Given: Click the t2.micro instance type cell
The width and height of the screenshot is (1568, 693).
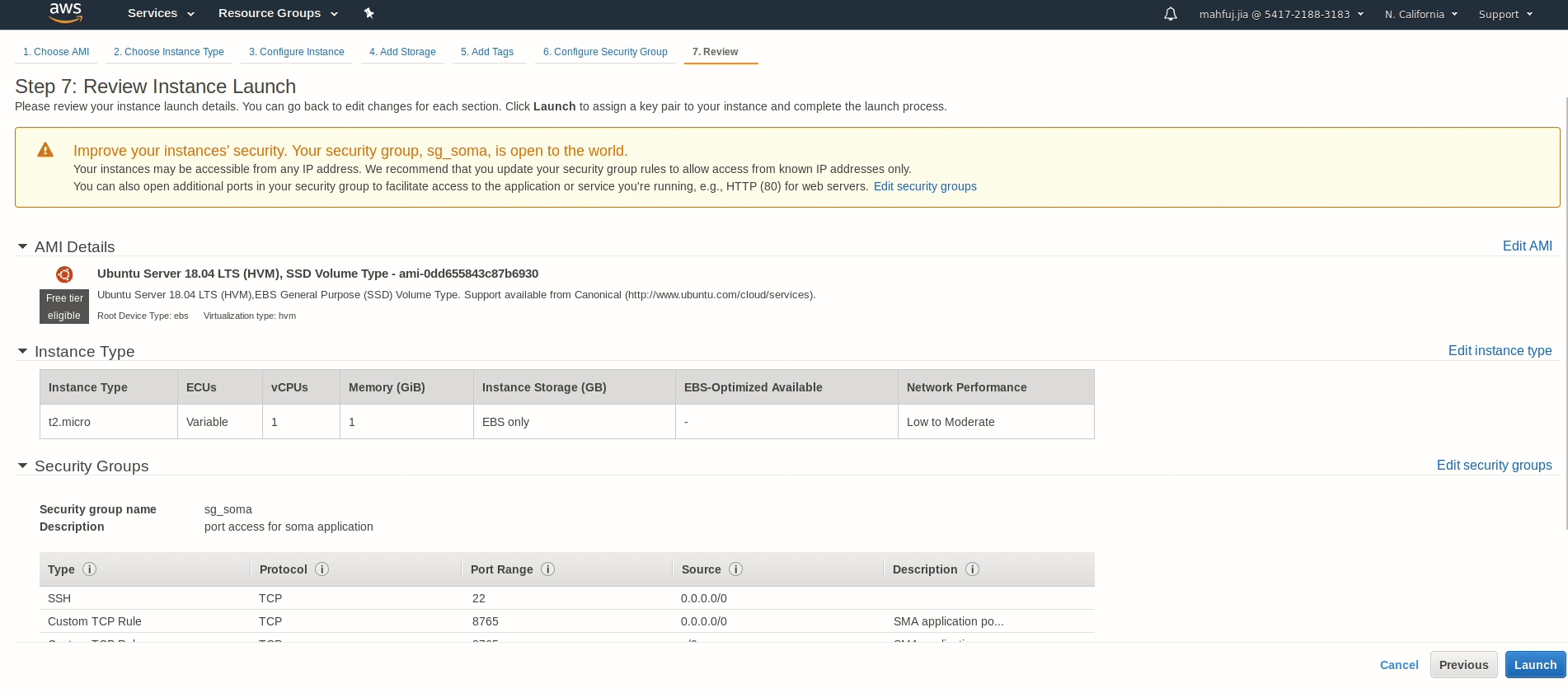Looking at the screenshot, I should (108, 422).
